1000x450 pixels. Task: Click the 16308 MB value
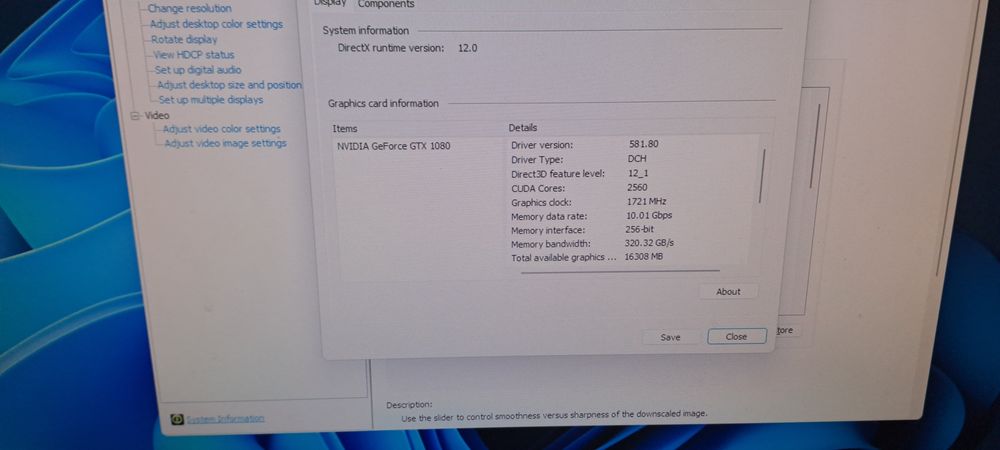coord(644,257)
